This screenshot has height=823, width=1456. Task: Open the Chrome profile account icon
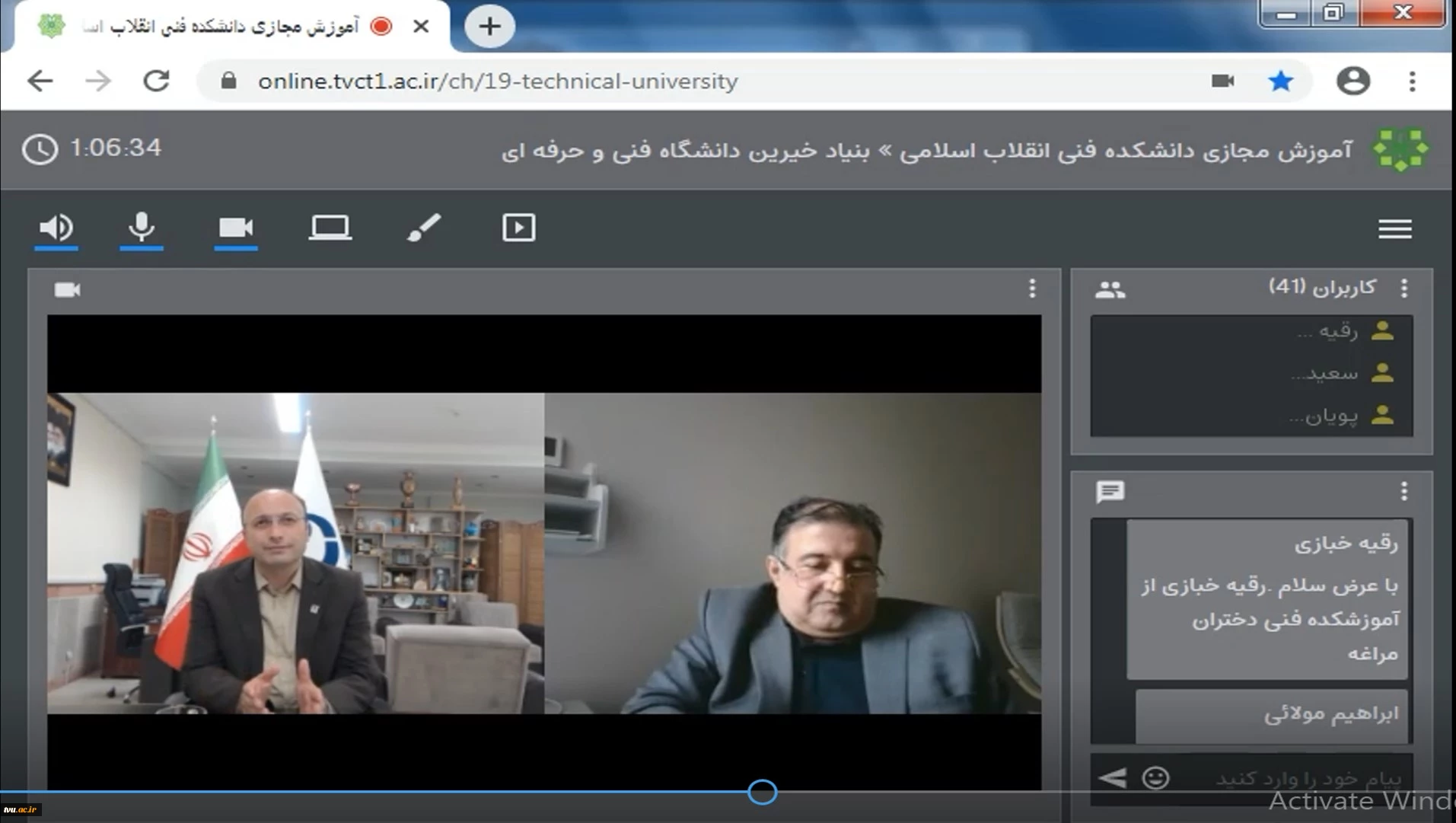[x=1353, y=81]
